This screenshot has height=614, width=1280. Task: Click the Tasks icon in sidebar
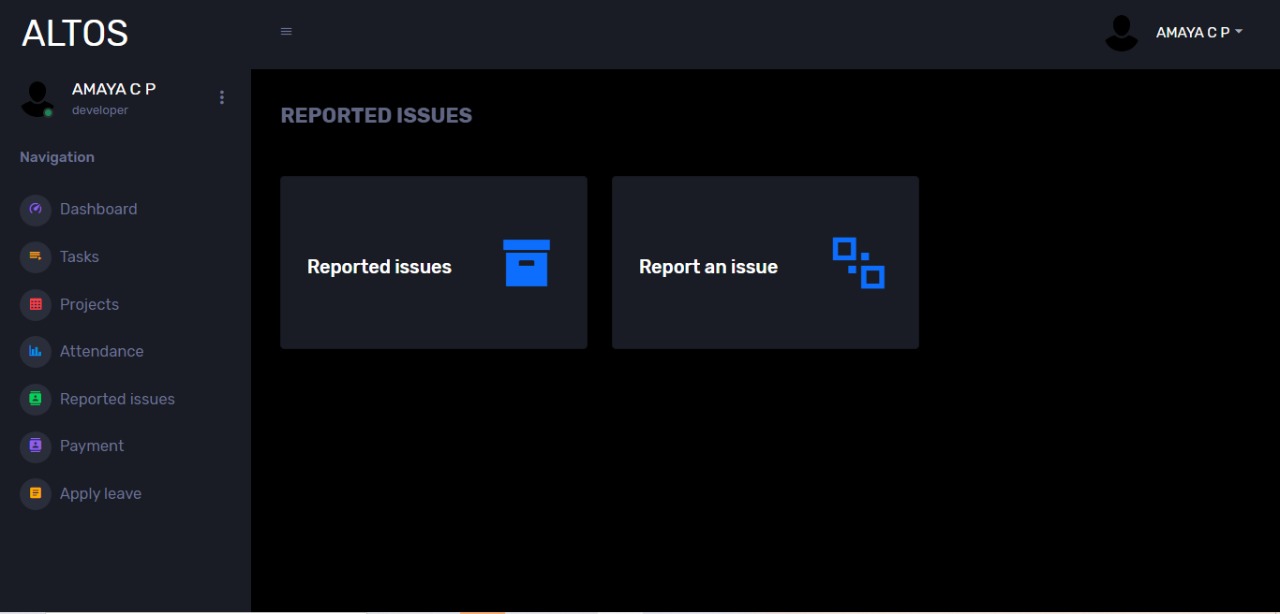click(x=36, y=257)
